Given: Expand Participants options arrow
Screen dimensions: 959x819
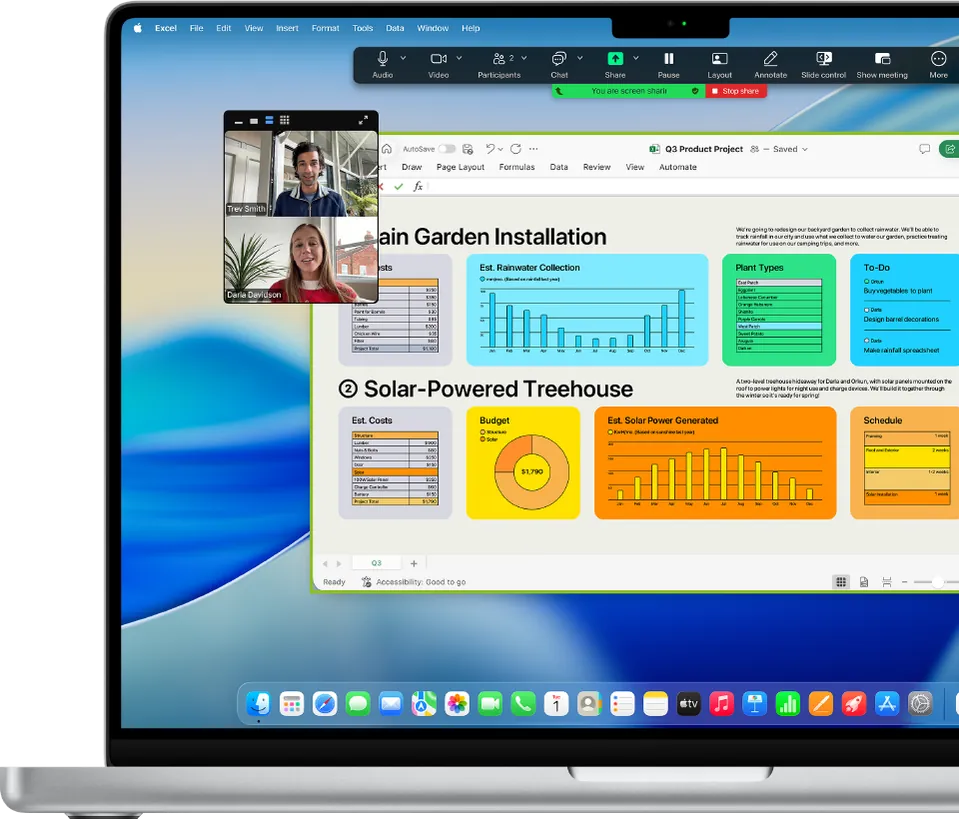Looking at the screenshot, I should (x=524, y=58).
